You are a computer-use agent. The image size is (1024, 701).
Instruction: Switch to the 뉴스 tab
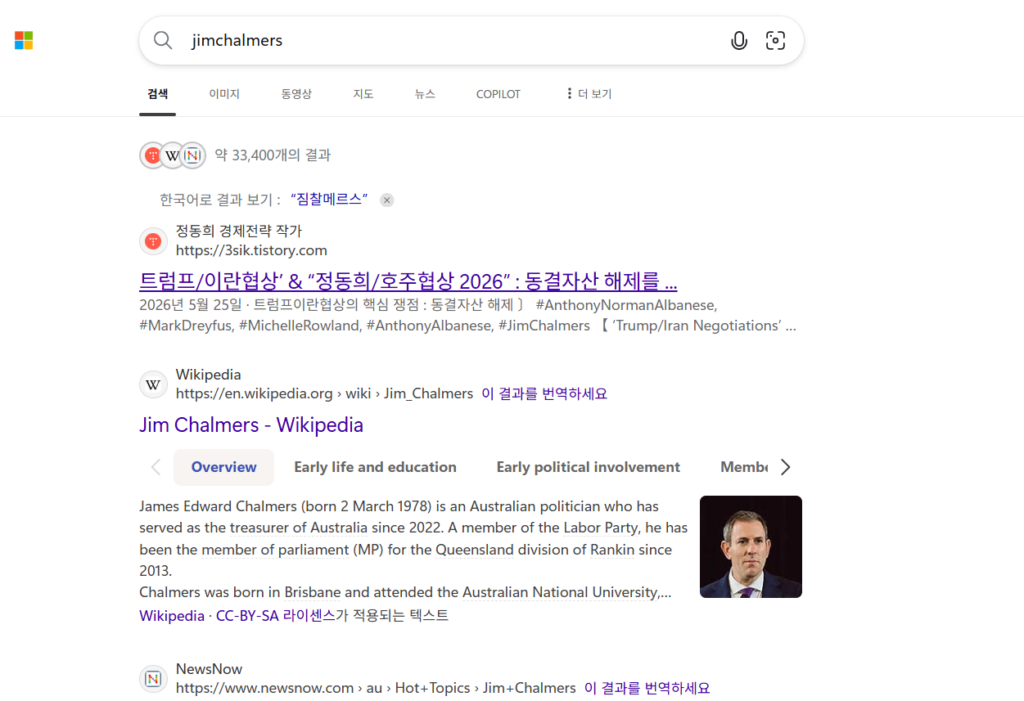click(x=424, y=94)
